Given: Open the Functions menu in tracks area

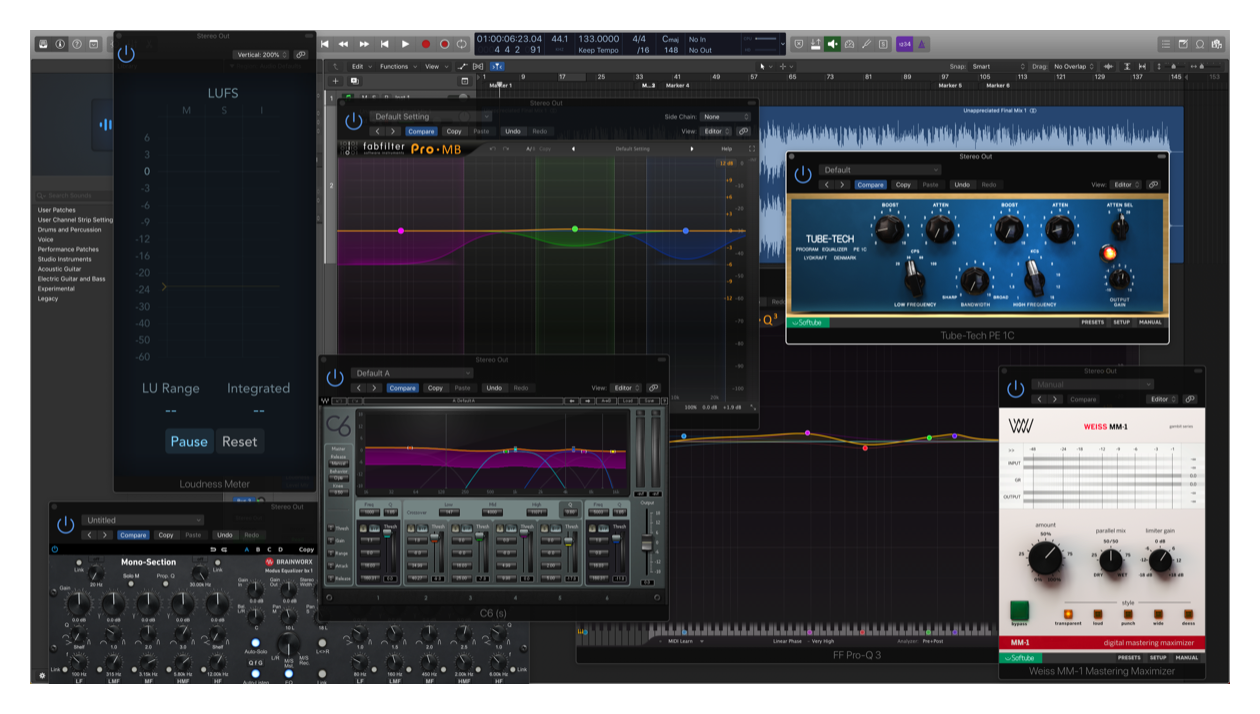Looking at the screenshot, I should pyautogui.click(x=397, y=66).
